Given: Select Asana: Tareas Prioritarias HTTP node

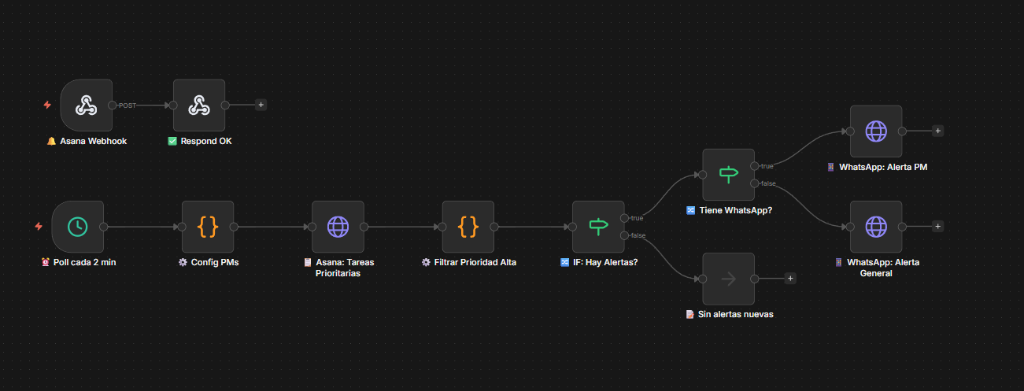Looking at the screenshot, I should (338, 227).
